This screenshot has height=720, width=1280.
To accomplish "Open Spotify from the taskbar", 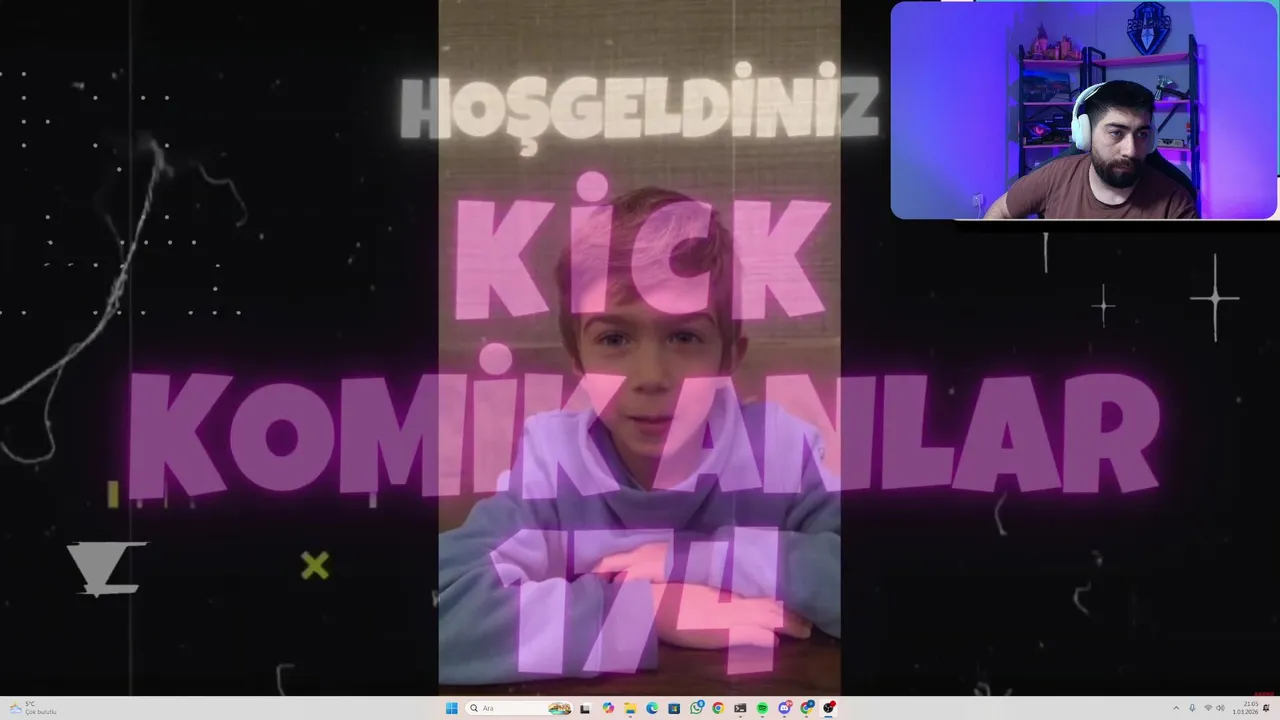I will (x=762, y=708).
